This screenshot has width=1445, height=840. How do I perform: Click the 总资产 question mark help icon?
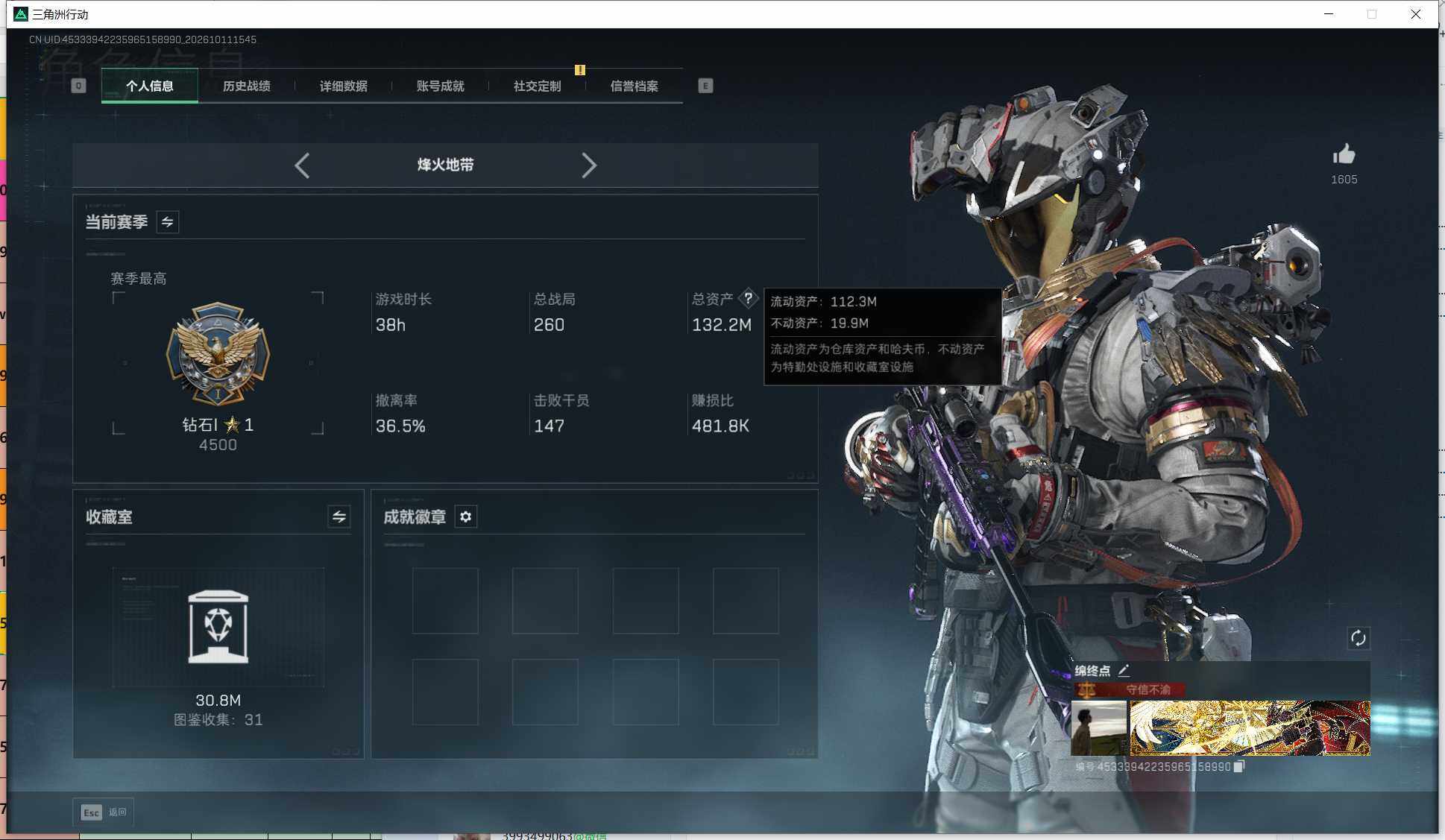pyautogui.click(x=748, y=298)
